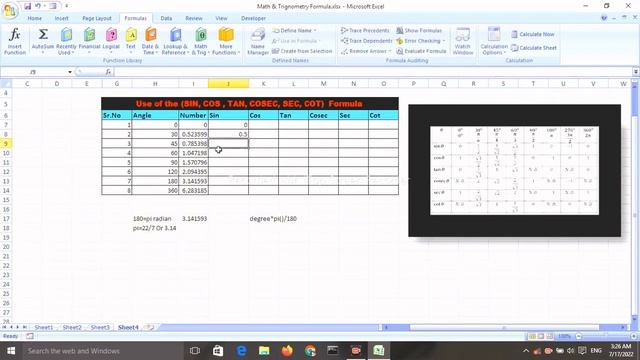Click the cell containing 6.283185
Viewport: 640px width, 360px height.
click(193, 191)
